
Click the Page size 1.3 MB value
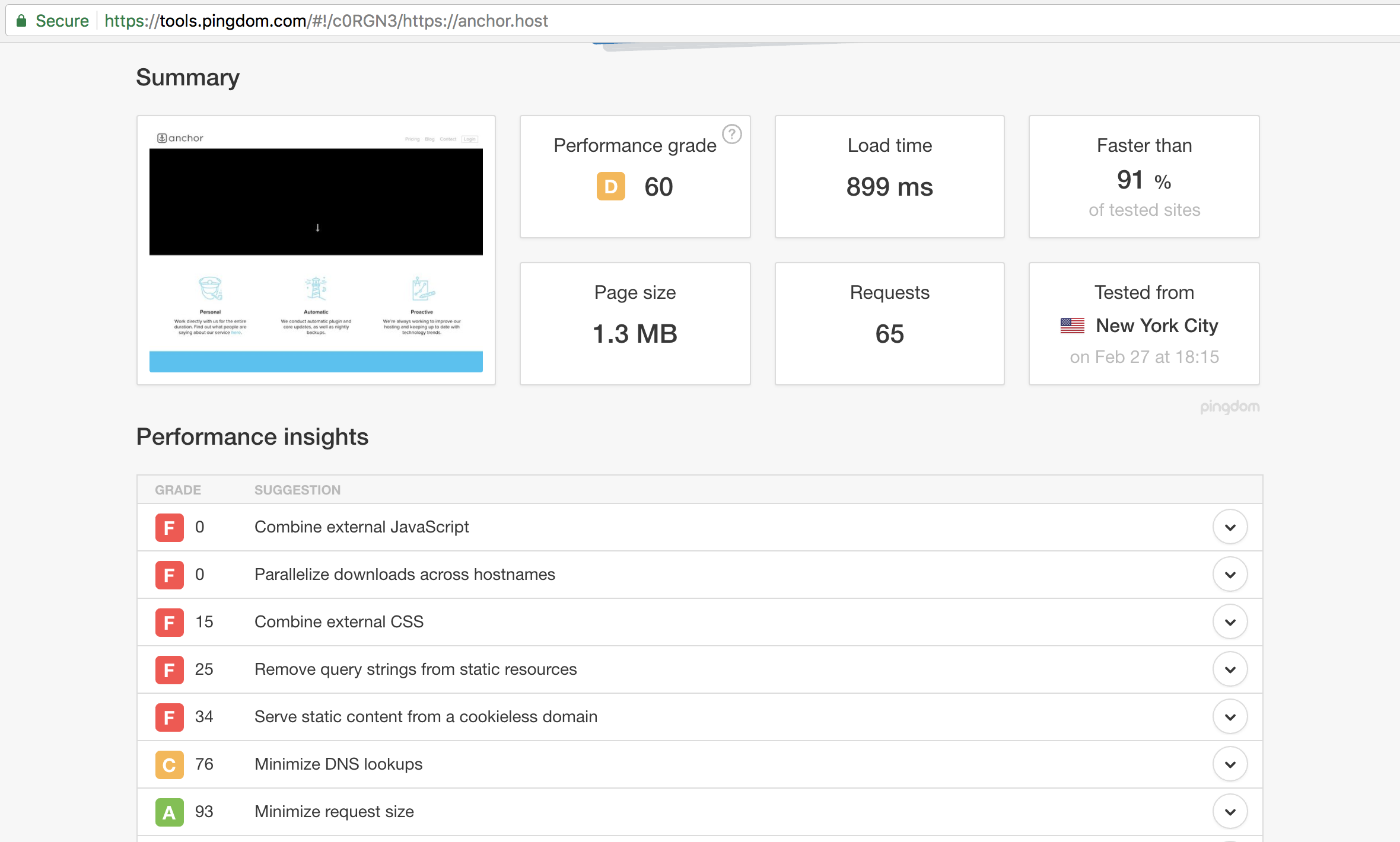pyautogui.click(x=635, y=334)
